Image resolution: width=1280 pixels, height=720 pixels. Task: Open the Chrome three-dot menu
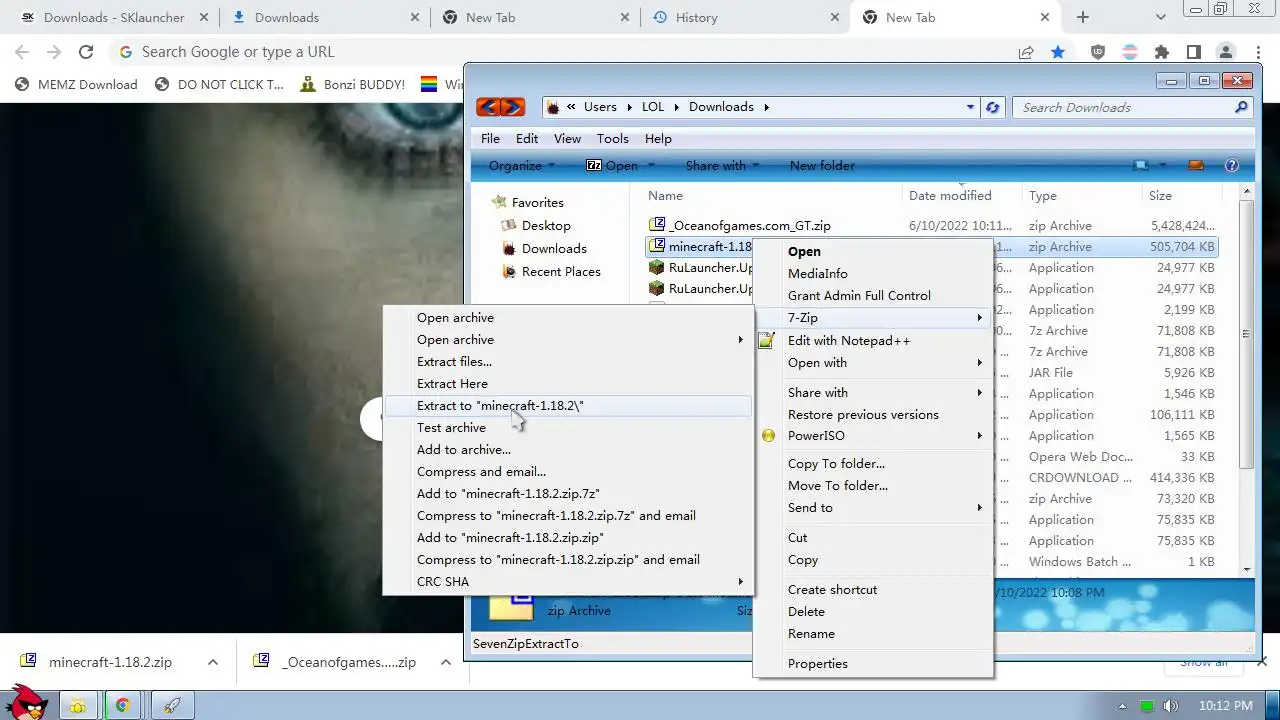pos(1257,52)
